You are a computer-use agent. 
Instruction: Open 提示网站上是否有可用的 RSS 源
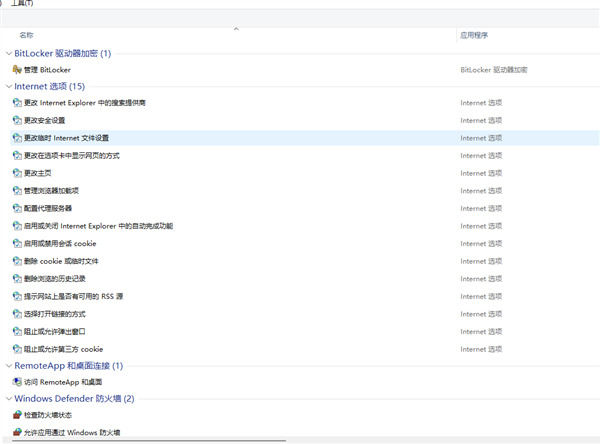(73, 296)
